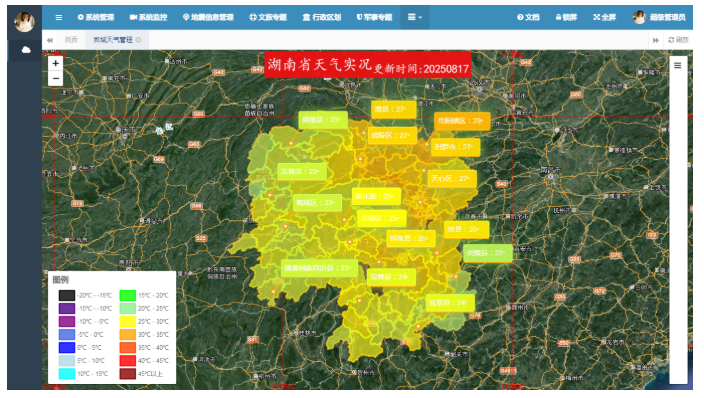This screenshot has width=704, height=398.
Task: Click the orange 30℃ to 35℃ legend swatch
Action: click(x=128, y=335)
